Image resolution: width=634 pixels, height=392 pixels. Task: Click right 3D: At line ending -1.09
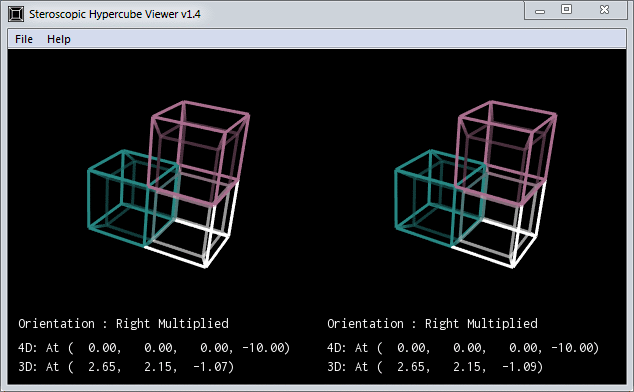point(435,367)
